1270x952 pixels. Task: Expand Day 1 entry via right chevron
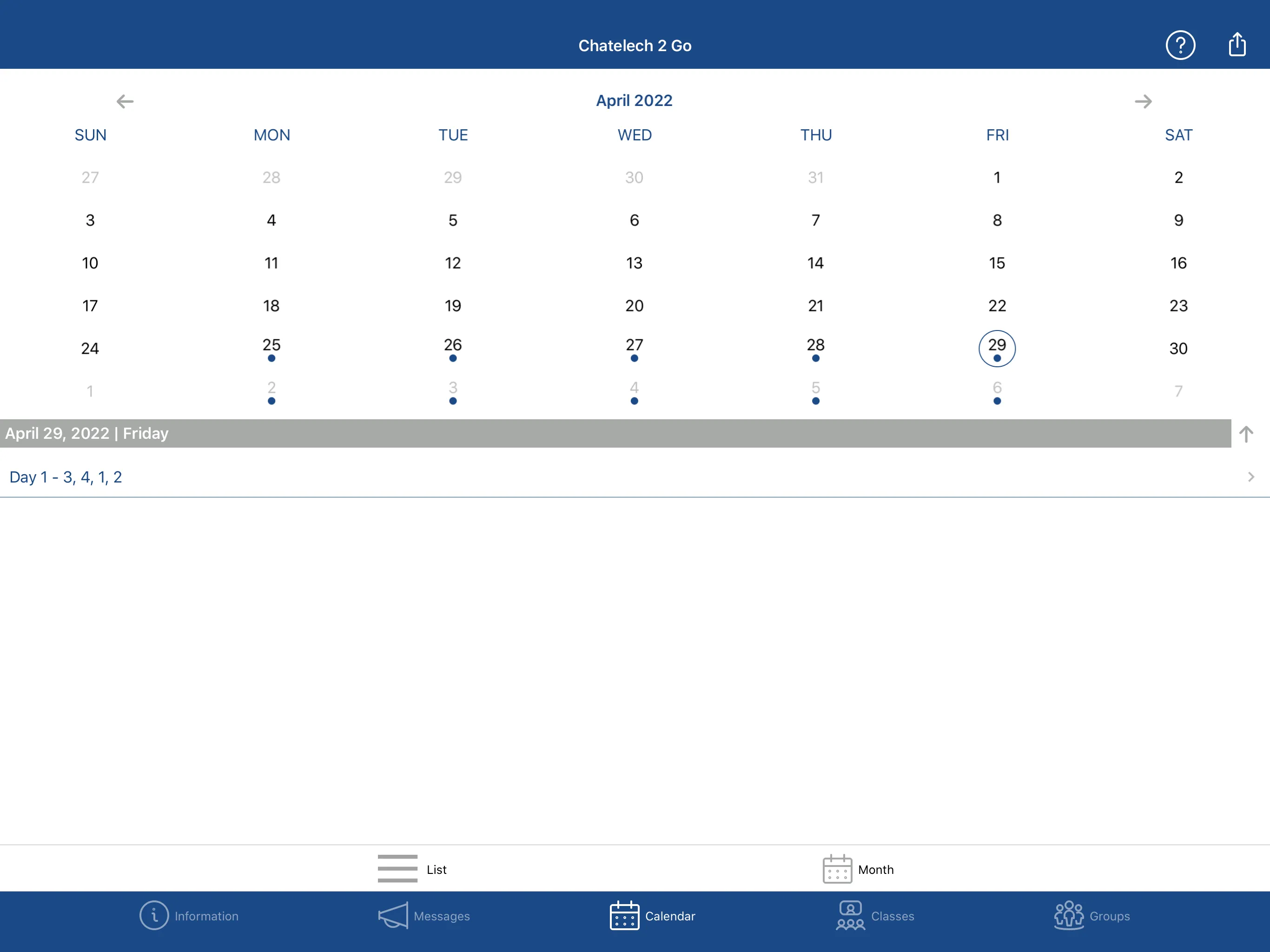click(x=1250, y=476)
